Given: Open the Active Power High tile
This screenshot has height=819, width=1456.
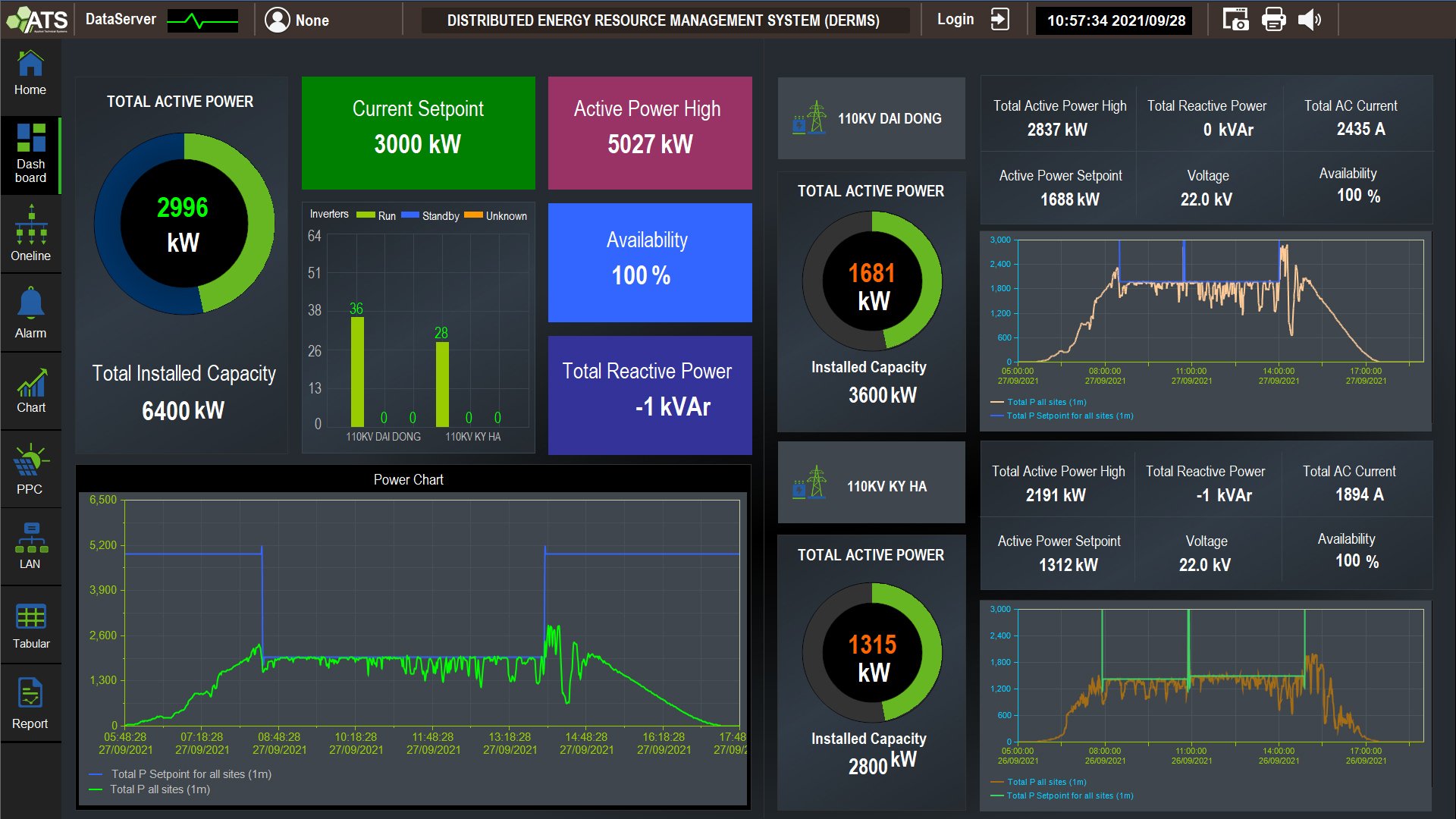Looking at the screenshot, I should coord(650,133).
